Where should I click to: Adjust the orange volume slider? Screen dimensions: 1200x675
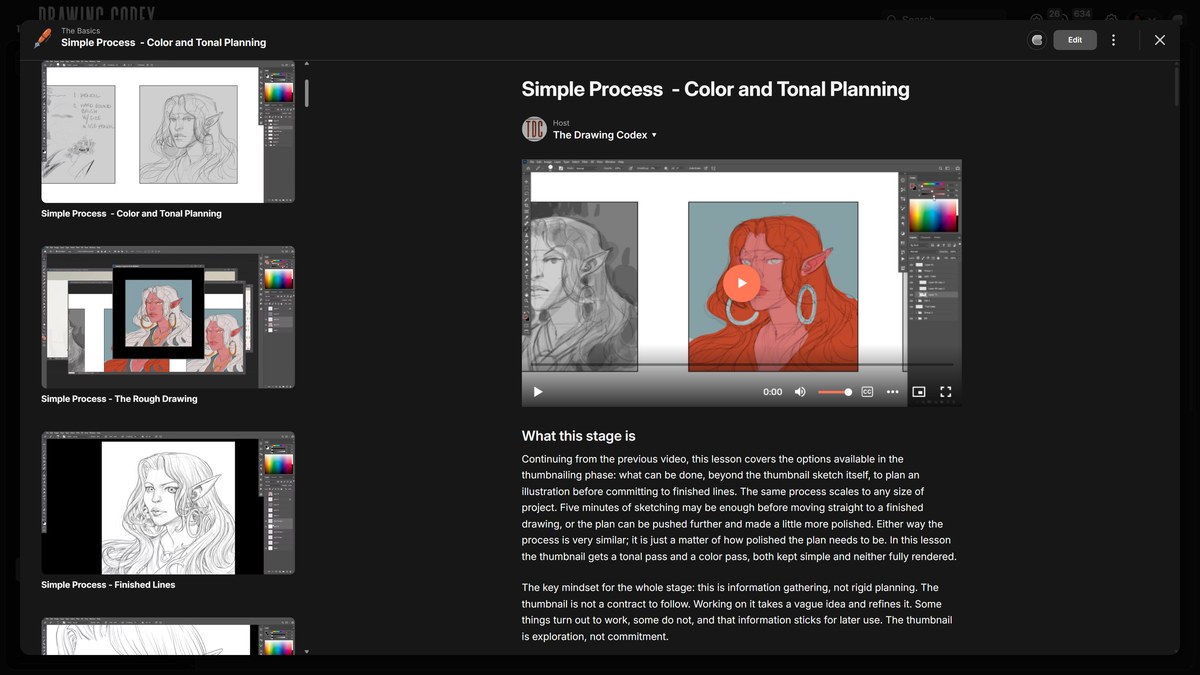tap(835, 392)
